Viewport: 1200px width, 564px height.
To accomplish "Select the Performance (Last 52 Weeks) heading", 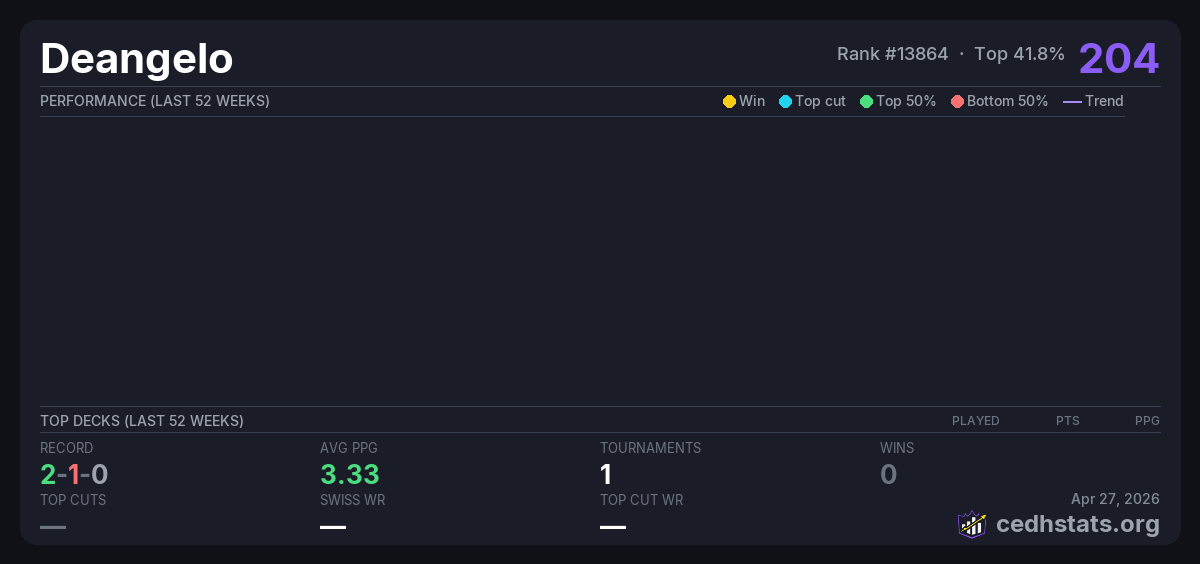I will 155,101.
